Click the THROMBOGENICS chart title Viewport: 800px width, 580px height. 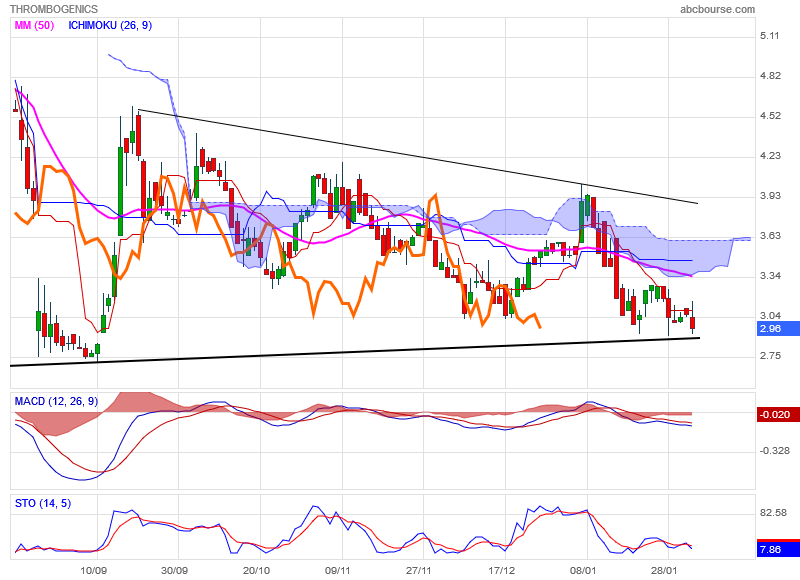(54, 9)
